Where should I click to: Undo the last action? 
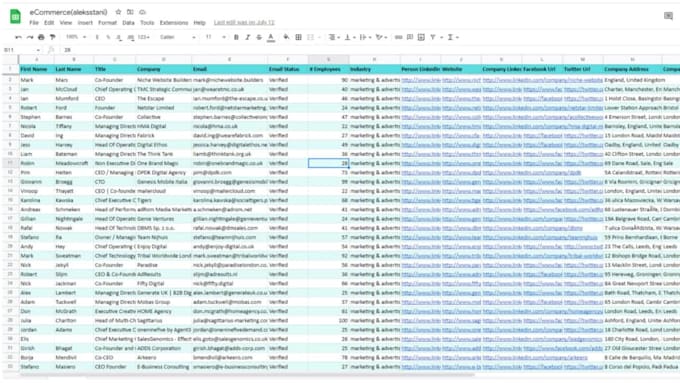tap(18, 37)
